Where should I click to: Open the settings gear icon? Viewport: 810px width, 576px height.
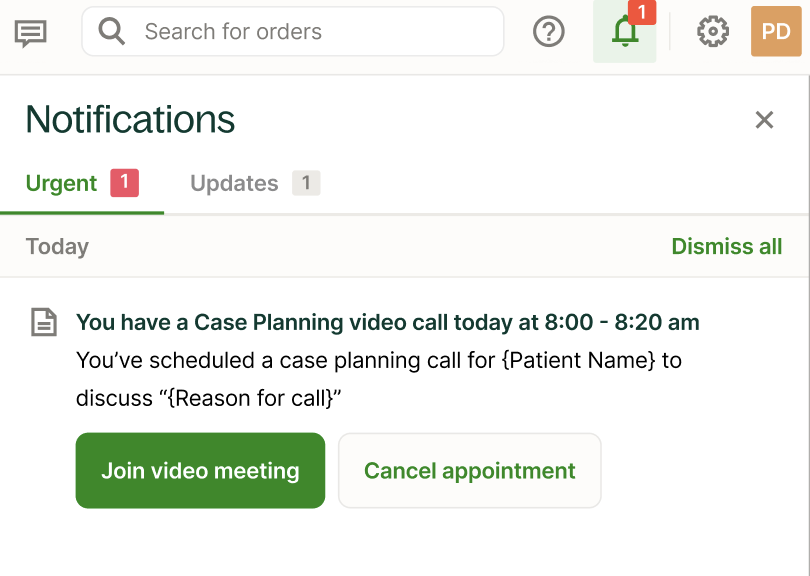point(712,31)
